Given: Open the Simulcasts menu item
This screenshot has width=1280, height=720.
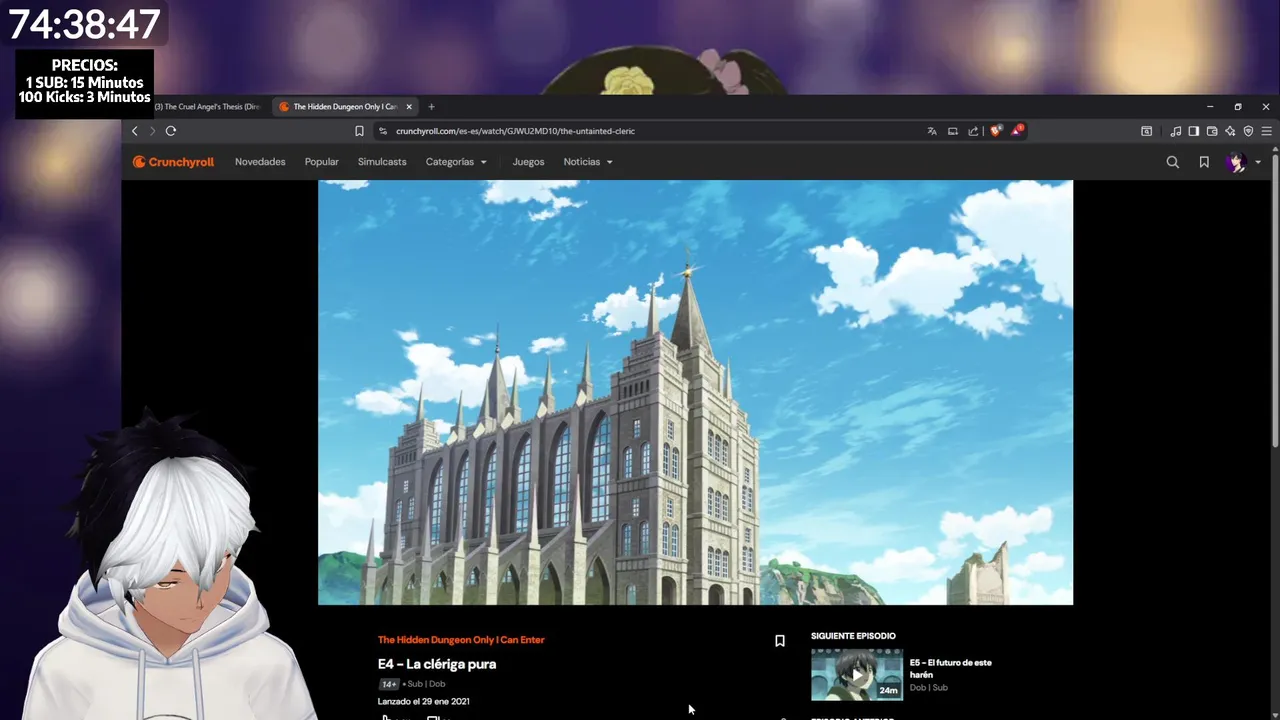Looking at the screenshot, I should coord(382,162).
